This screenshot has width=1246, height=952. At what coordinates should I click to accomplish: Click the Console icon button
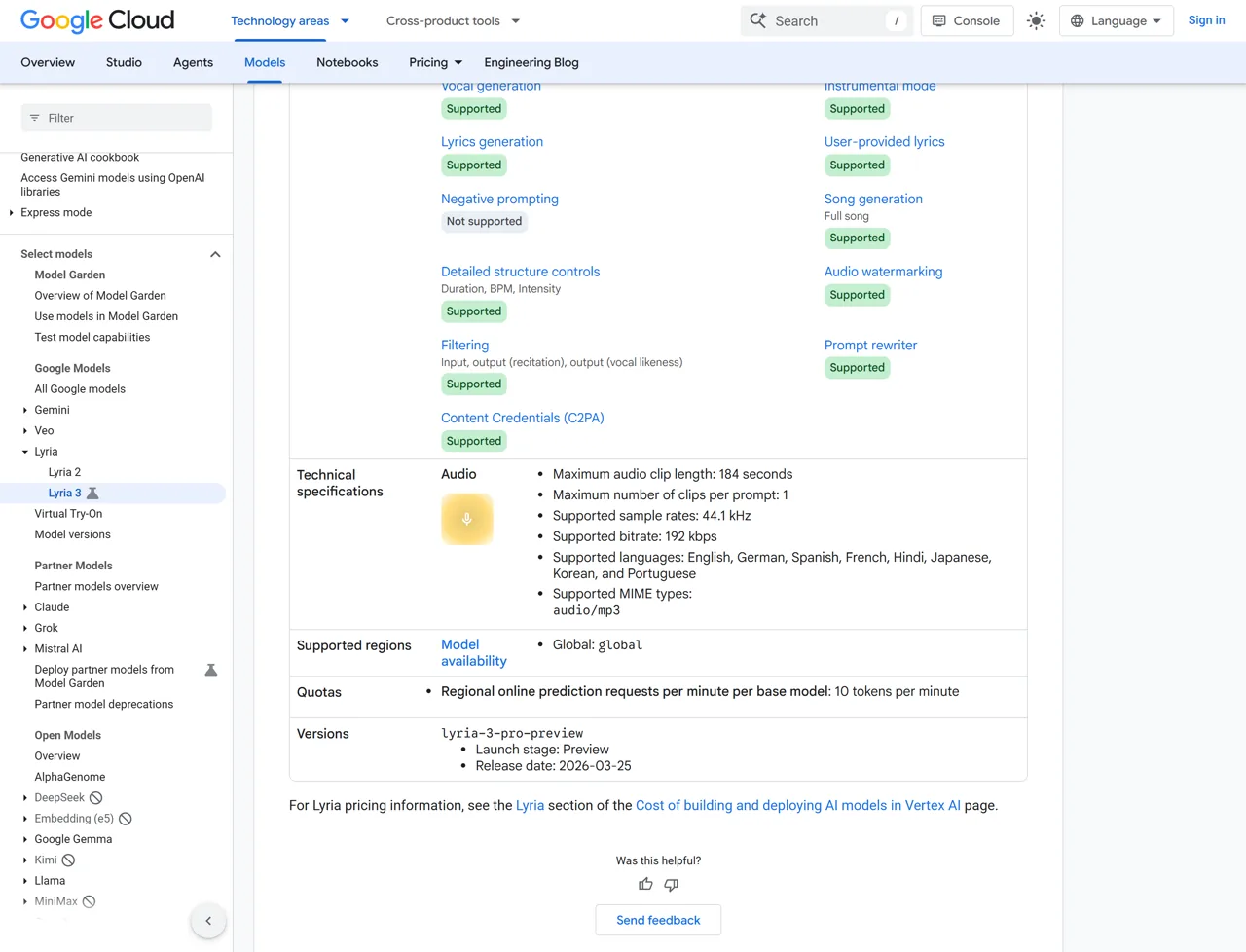pos(968,20)
